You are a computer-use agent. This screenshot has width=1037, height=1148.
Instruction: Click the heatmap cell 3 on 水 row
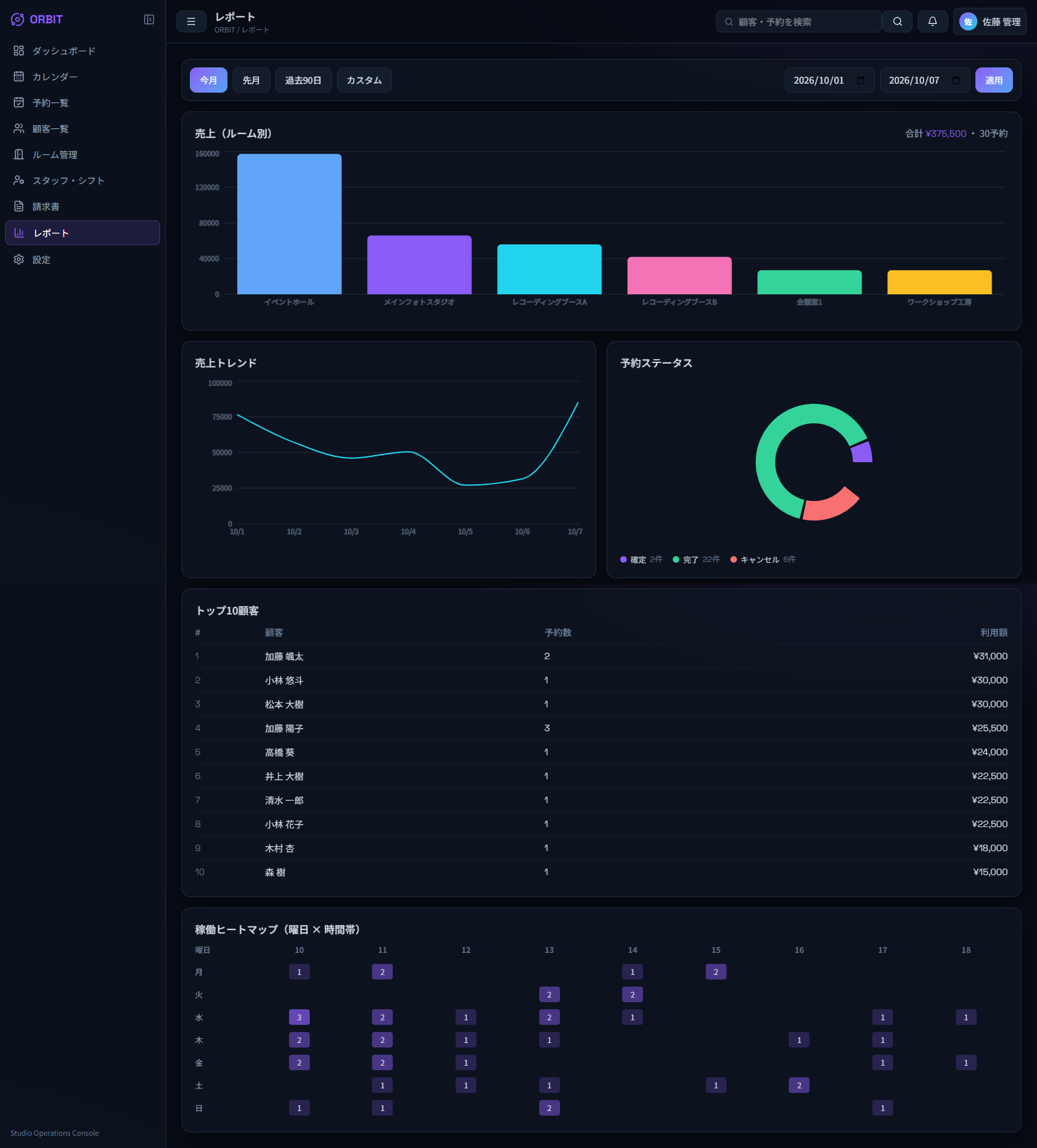[x=299, y=1017]
